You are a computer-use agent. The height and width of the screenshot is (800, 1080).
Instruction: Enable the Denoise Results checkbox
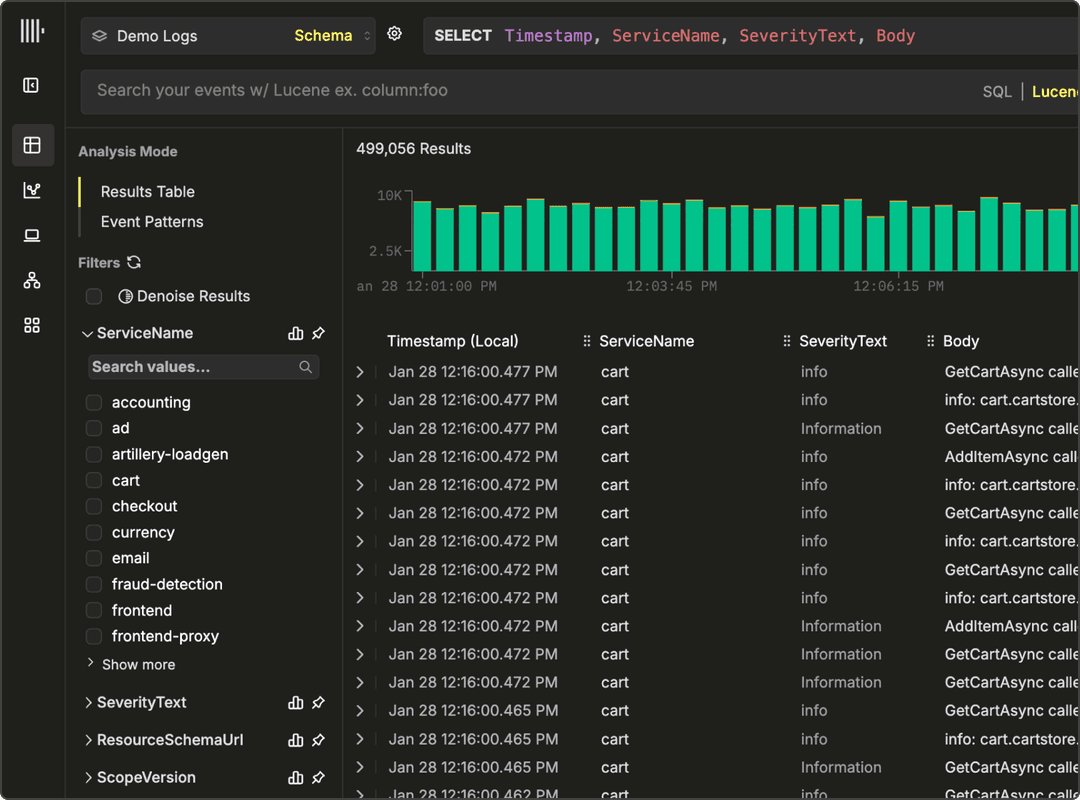94,296
